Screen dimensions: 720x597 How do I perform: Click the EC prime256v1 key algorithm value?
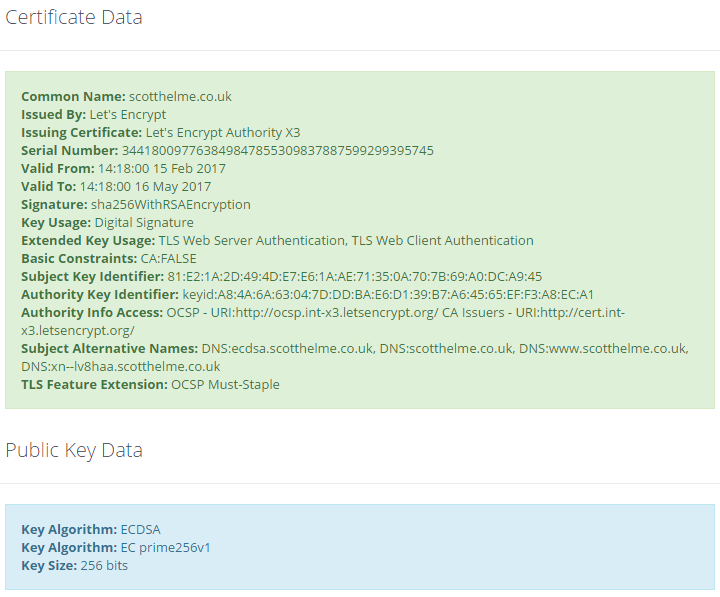click(x=165, y=548)
